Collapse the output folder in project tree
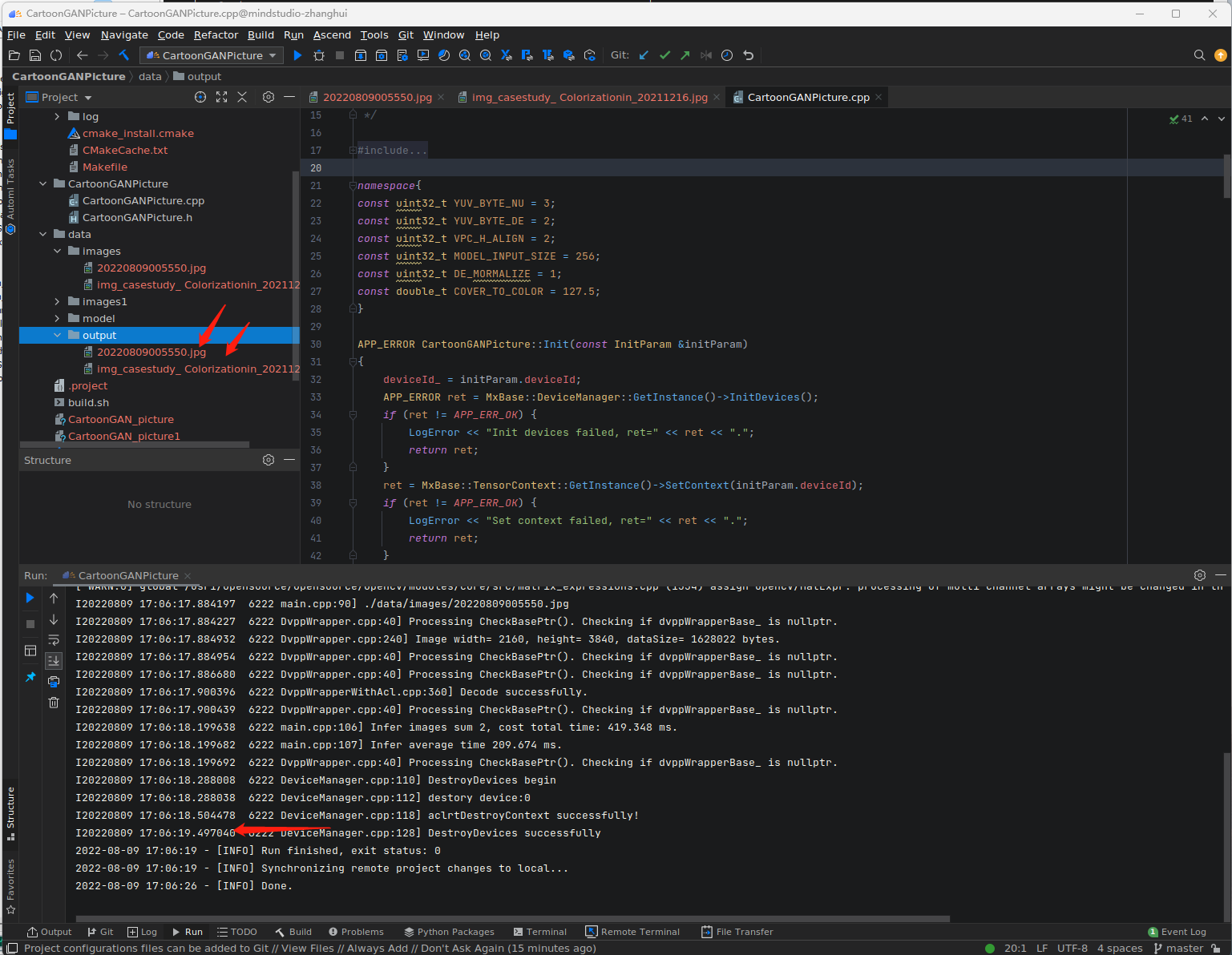This screenshot has height=955, width=1232. 58,336
